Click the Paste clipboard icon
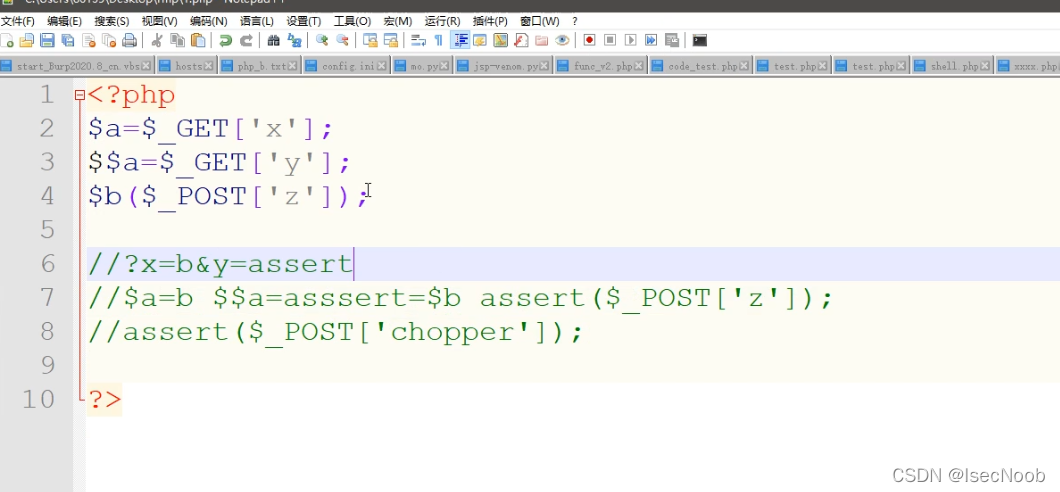The height and width of the screenshot is (492, 1060). (198, 41)
